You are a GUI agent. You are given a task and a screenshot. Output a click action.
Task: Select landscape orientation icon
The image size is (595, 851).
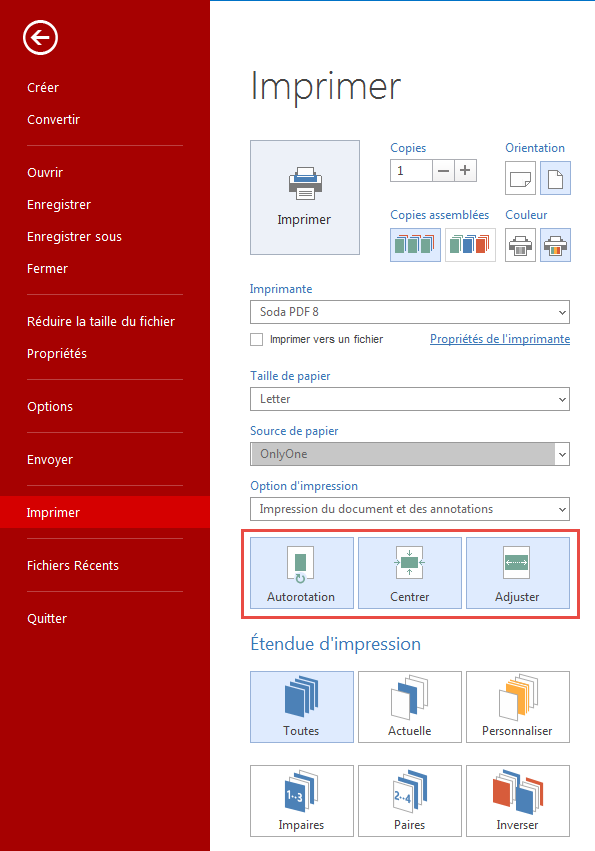(520, 178)
